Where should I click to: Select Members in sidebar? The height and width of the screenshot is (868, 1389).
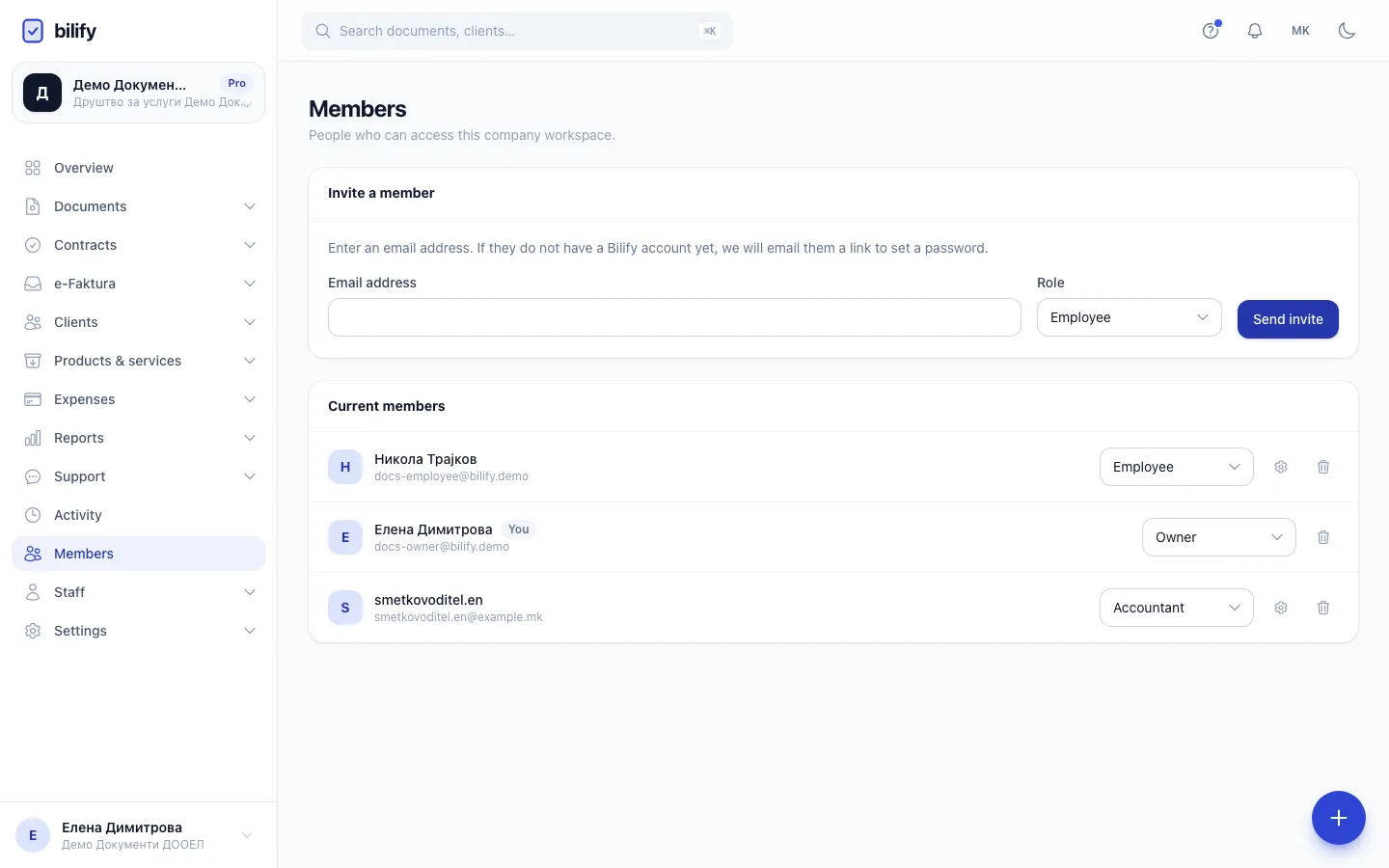138,554
